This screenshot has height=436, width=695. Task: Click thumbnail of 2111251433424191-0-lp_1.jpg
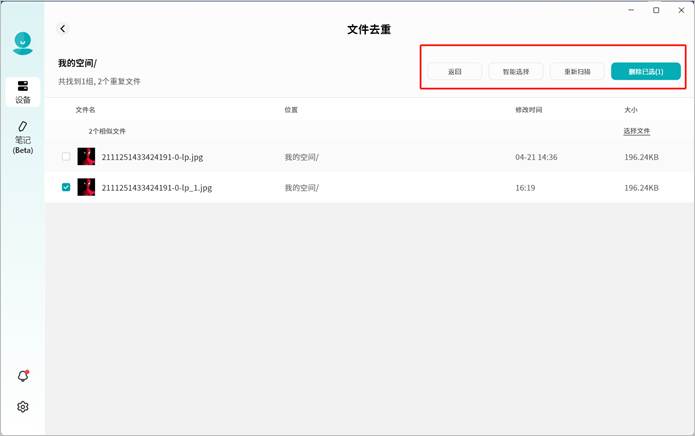86,187
